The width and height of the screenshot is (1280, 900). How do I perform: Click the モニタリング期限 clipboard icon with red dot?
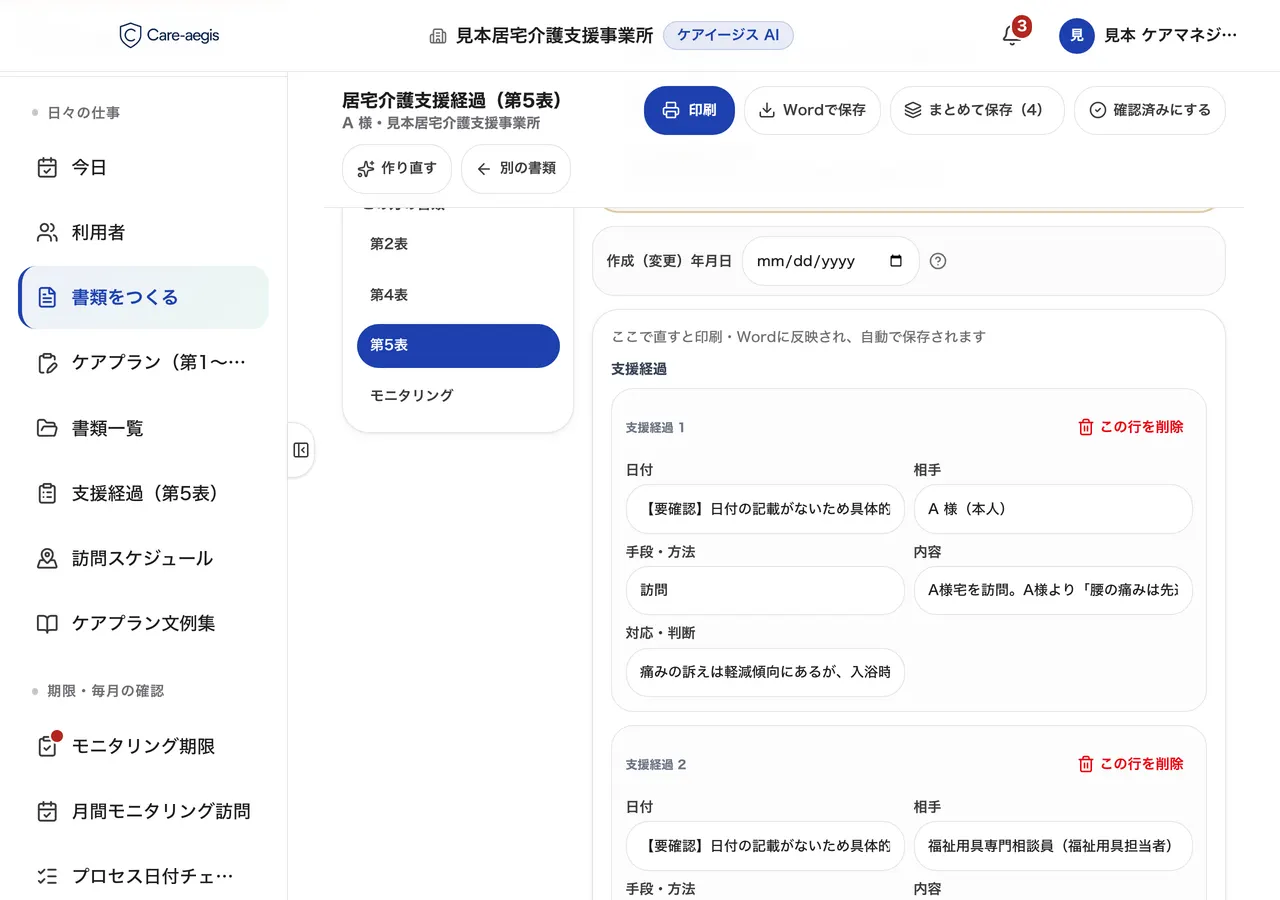pos(47,746)
